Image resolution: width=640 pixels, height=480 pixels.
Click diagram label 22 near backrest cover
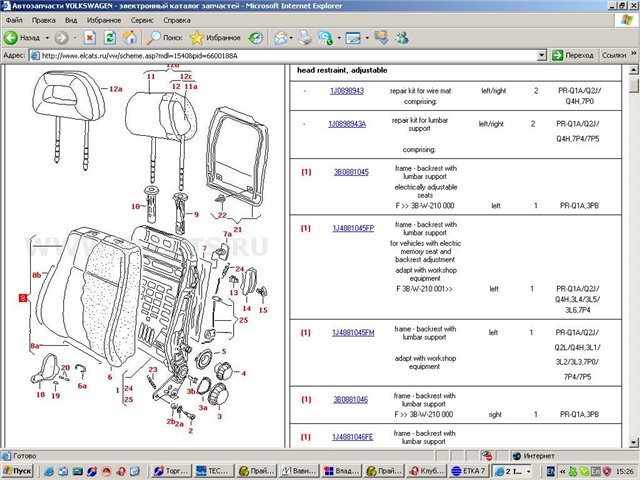tap(222, 215)
